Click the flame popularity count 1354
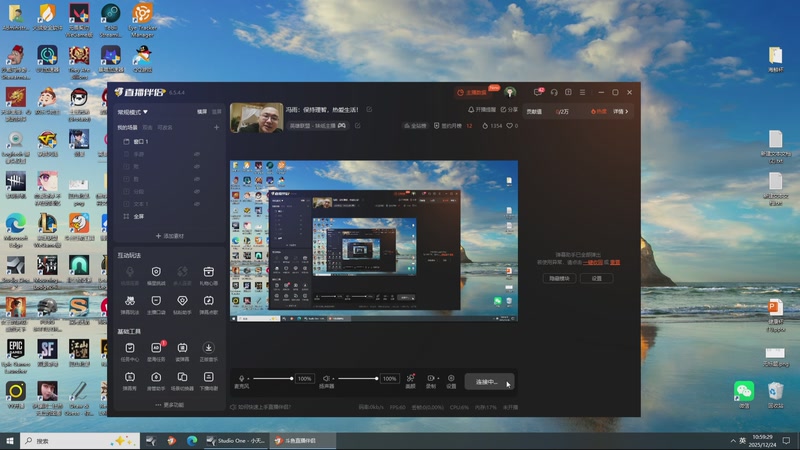The width and height of the screenshot is (800, 450). (x=492, y=126)
